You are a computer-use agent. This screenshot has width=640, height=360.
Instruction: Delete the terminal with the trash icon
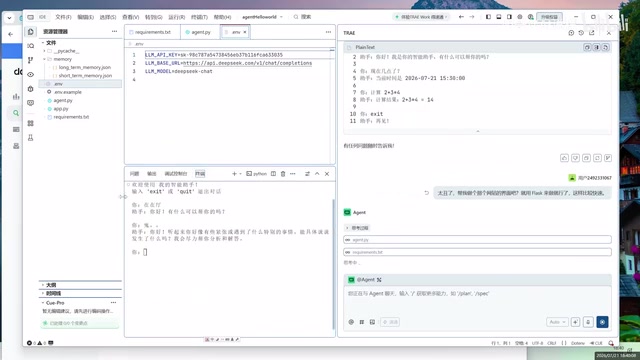coord(283,174)
